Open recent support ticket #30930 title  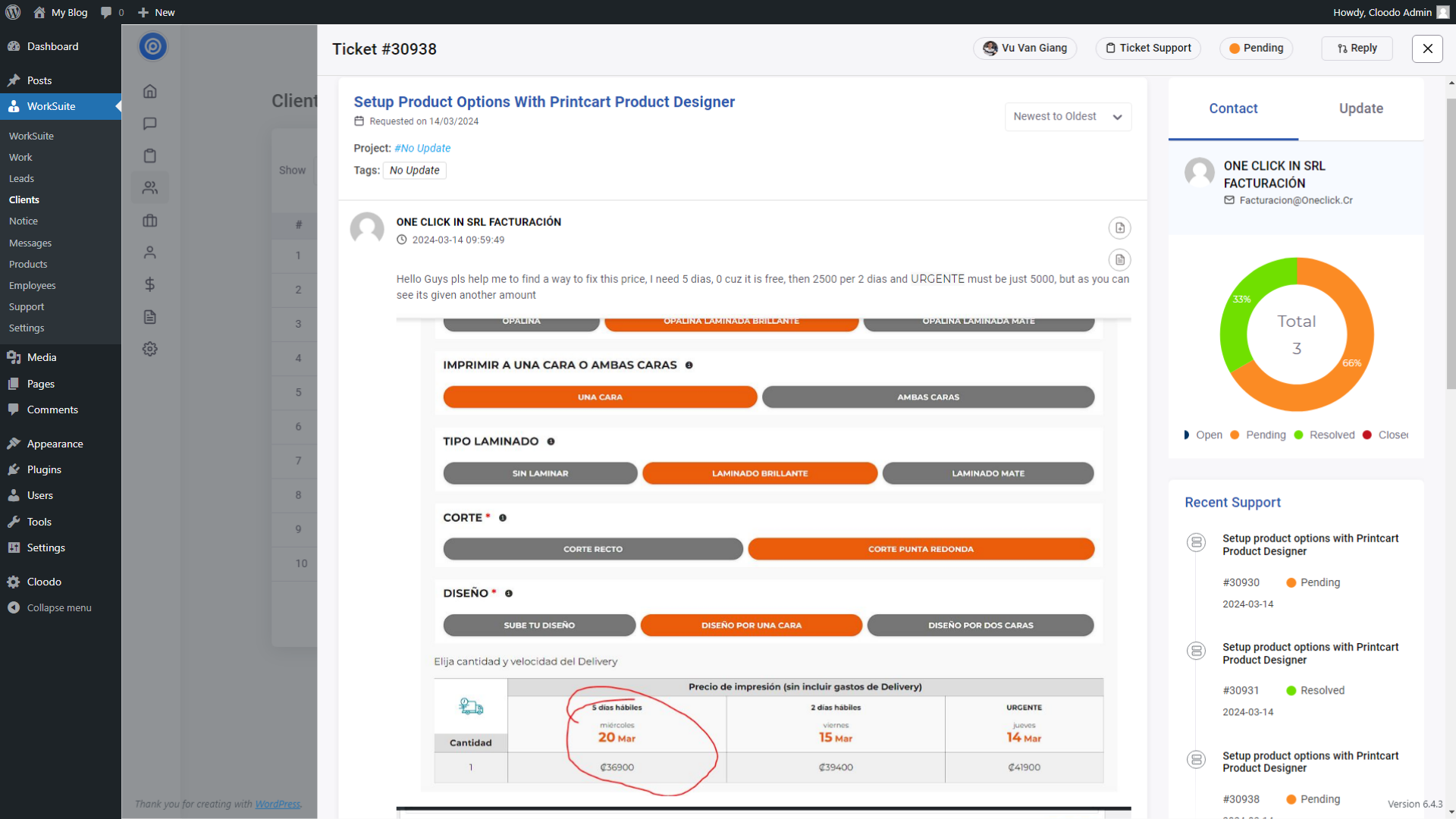click(1310, 544)
